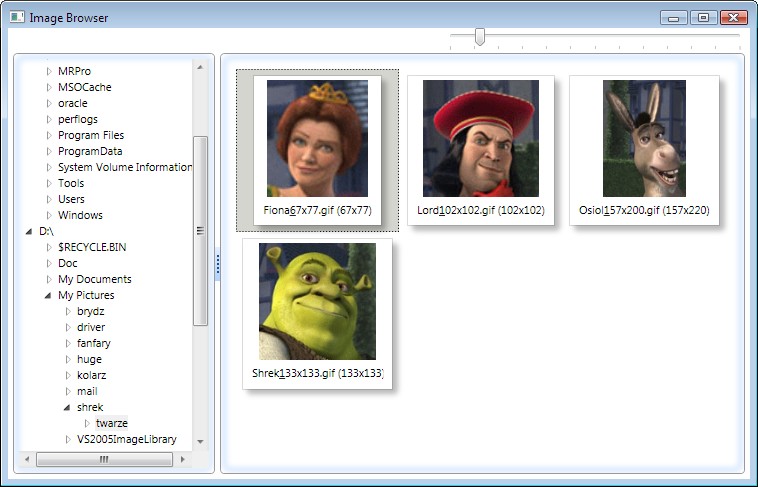Click the slider track's far right end
Screen dimensions: 758x487
[x=738, y=35]
